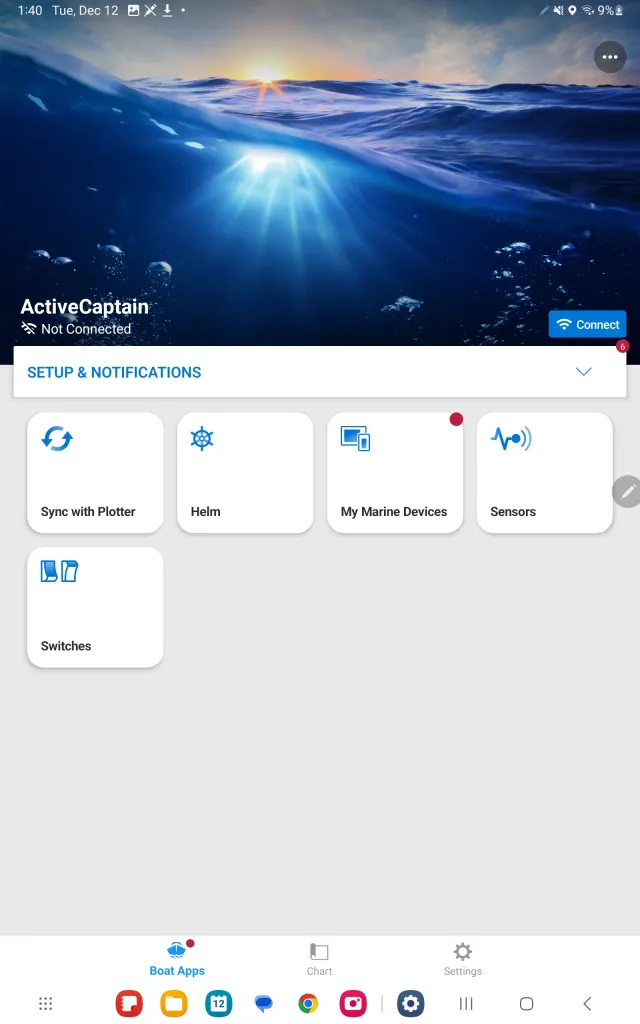Open the three-dot overflow menu
640x1024 pixels.
(609, 57)
